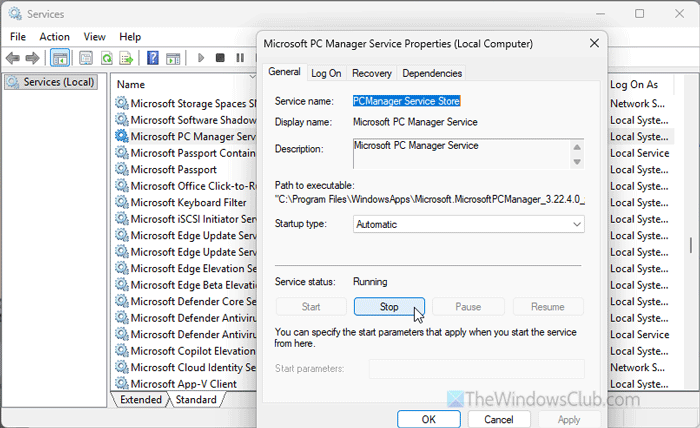Click gear icon beside Microsoft App-V Client
The width and height of the screenshot is (700, 428).
(121, 383)
